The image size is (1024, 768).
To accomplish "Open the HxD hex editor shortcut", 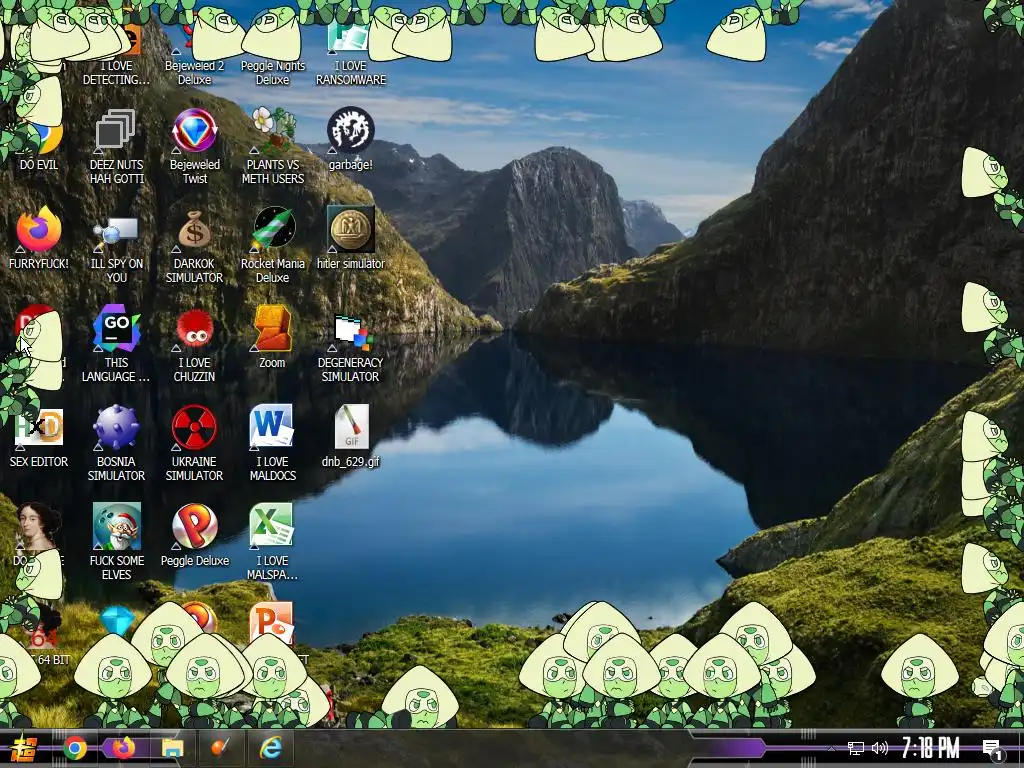I will pyautogui.click(x=39, y=428).
